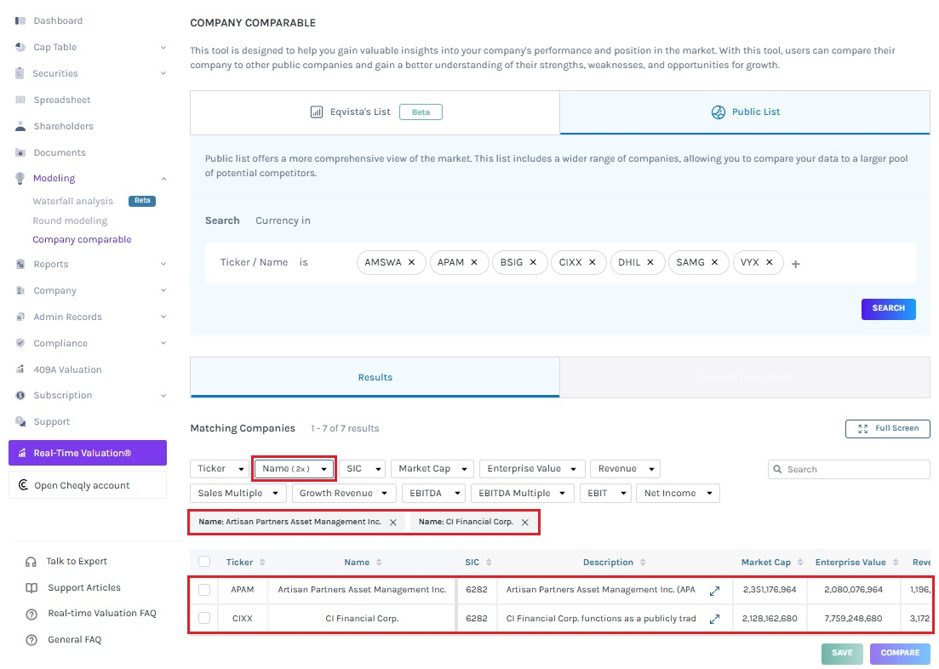Open the Net Income filter dropdown

(678, 493)
